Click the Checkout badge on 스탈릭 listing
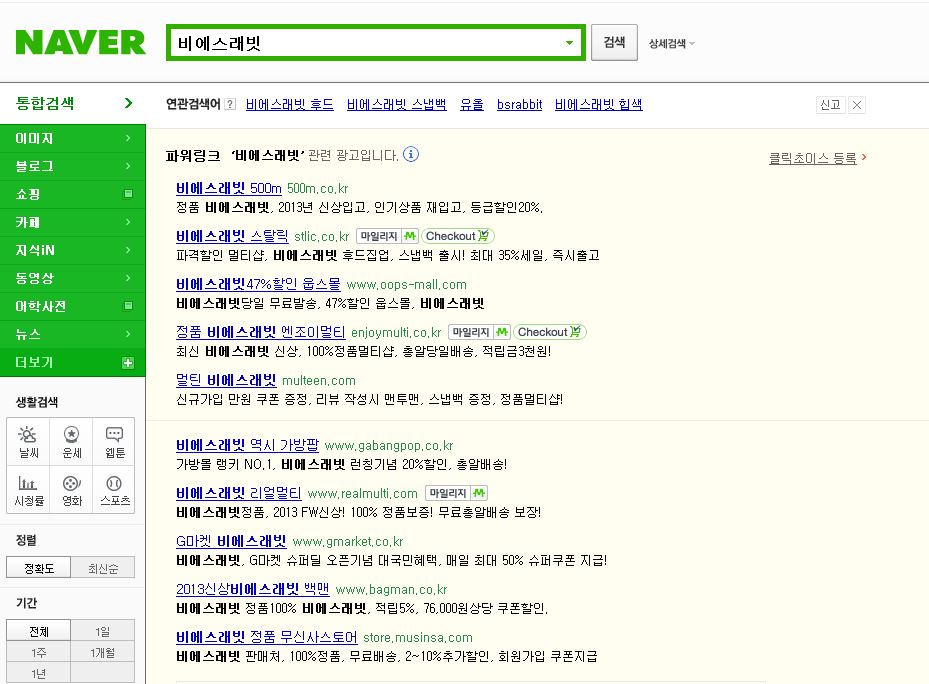This screenshot has width=929, height=684. [458, 236]
